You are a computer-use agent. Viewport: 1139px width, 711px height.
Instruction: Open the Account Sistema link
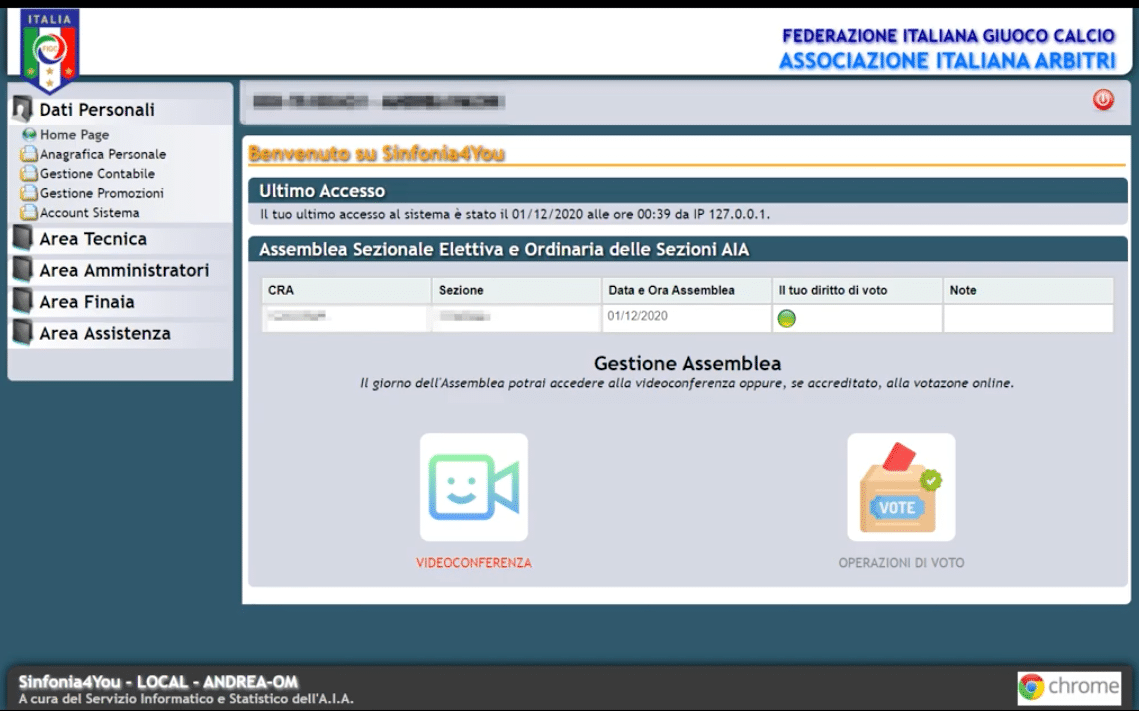tap(89, 213)
